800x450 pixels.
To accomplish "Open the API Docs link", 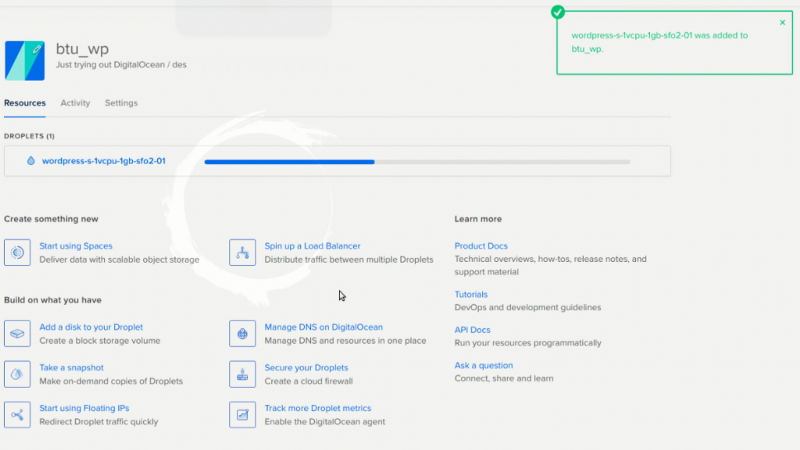I will tap(472, 330).
